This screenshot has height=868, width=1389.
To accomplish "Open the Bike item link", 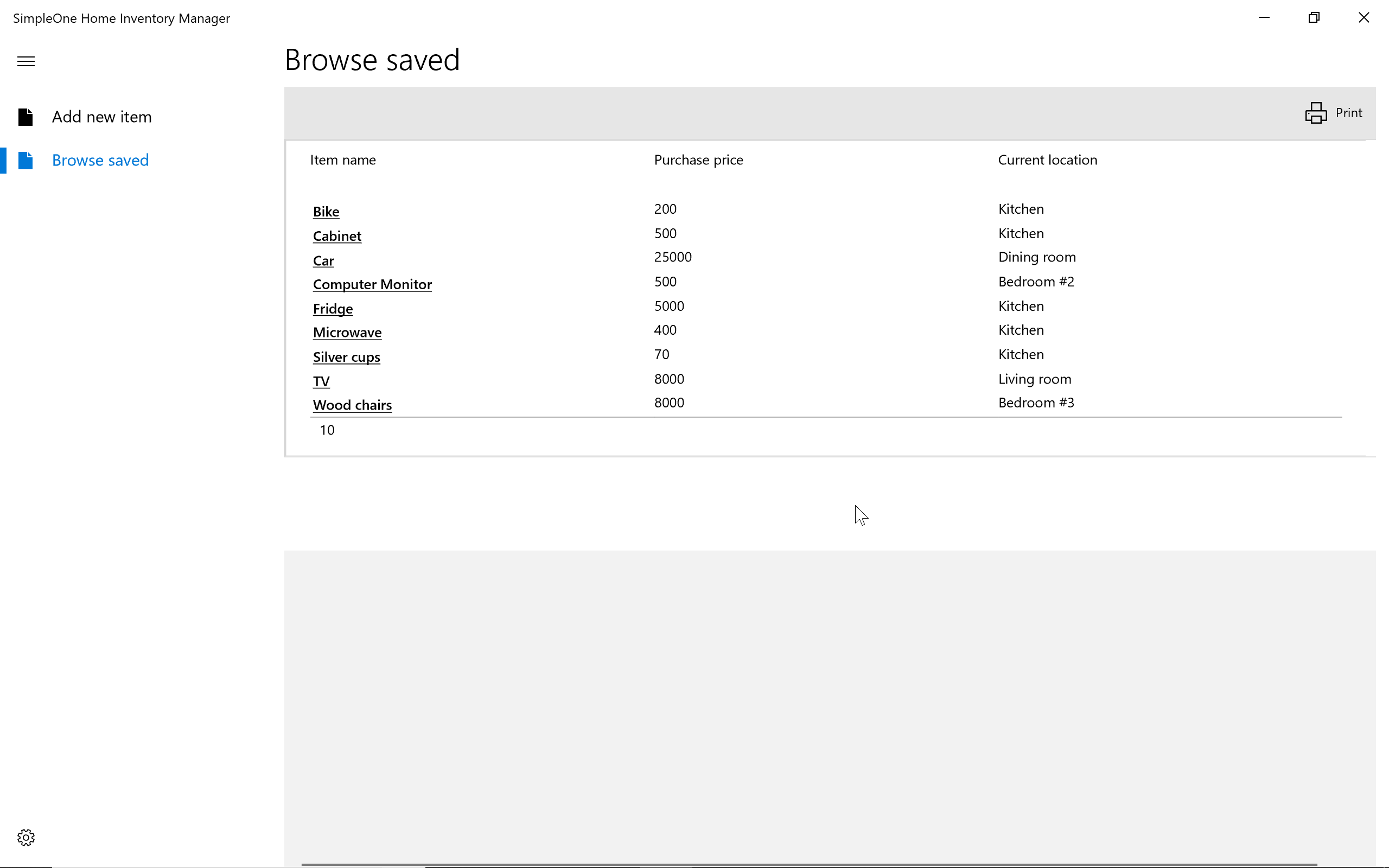I will pyautogui.click(x=326, y=212).
